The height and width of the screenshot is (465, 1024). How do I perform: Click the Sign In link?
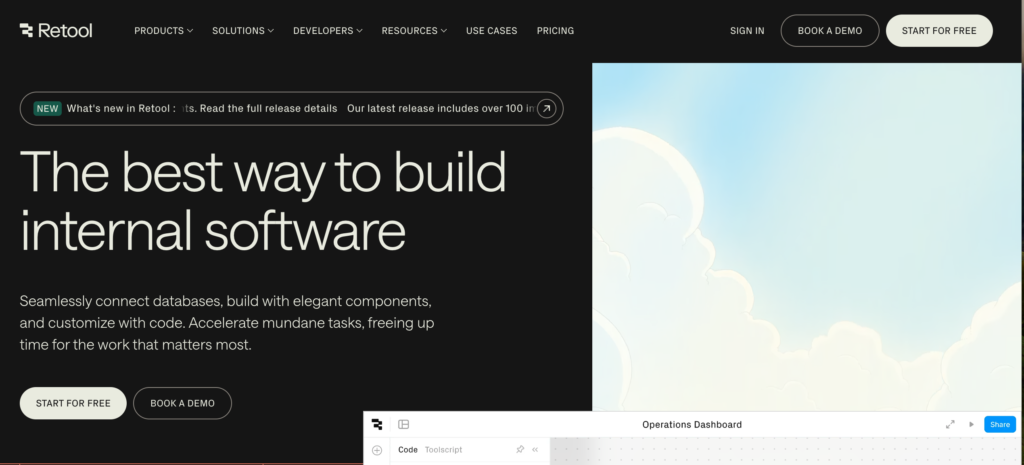(747, 31)
